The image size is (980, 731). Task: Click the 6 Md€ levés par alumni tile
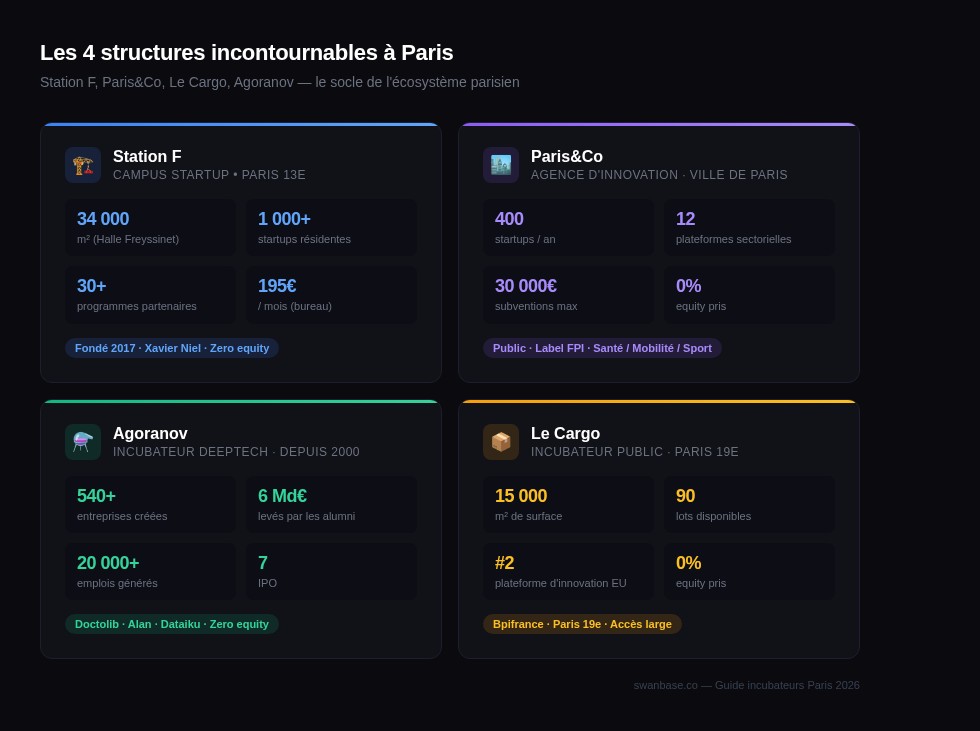click(x=331, y=504)
